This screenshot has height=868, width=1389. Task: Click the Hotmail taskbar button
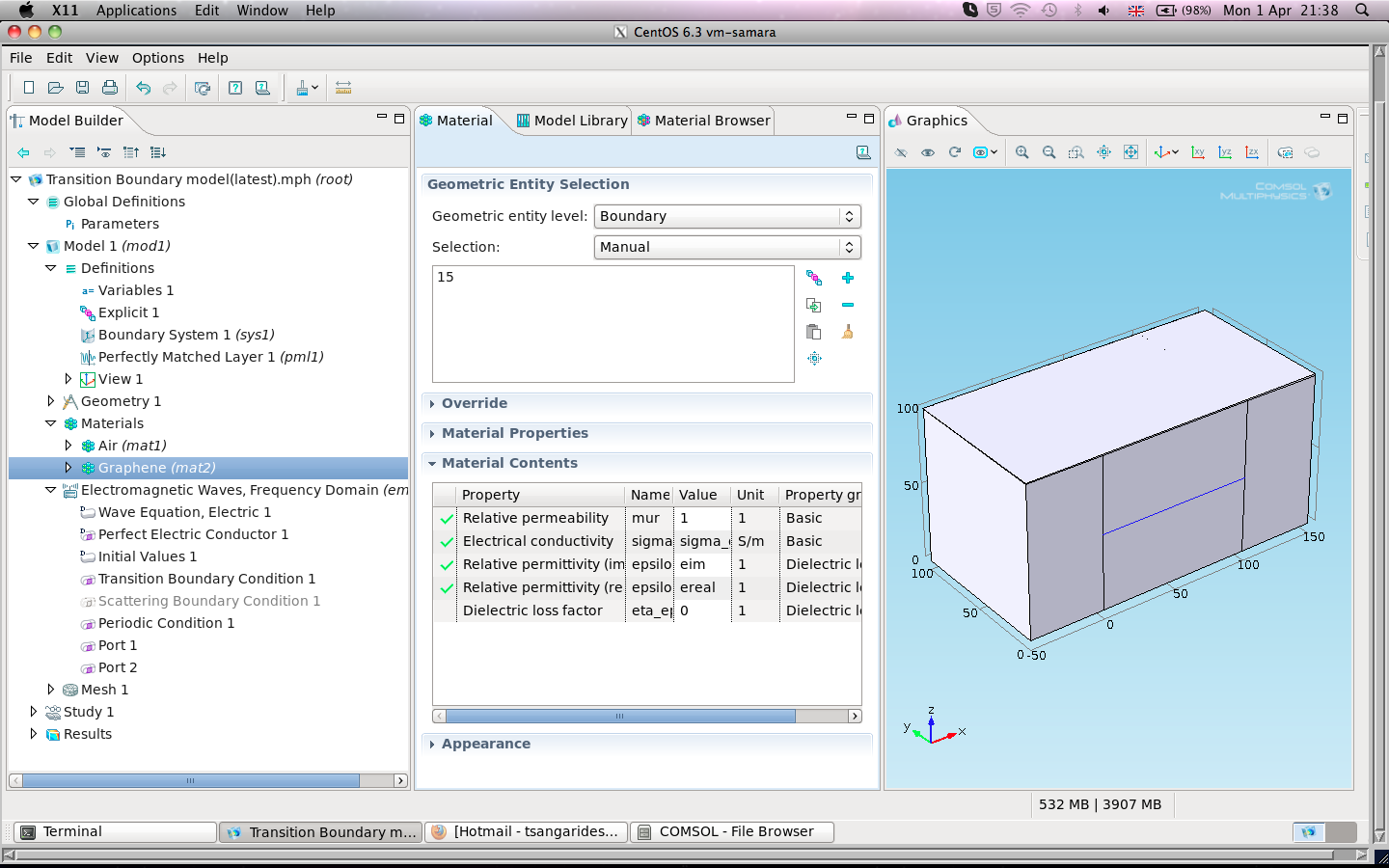click(x=527, y=831)
